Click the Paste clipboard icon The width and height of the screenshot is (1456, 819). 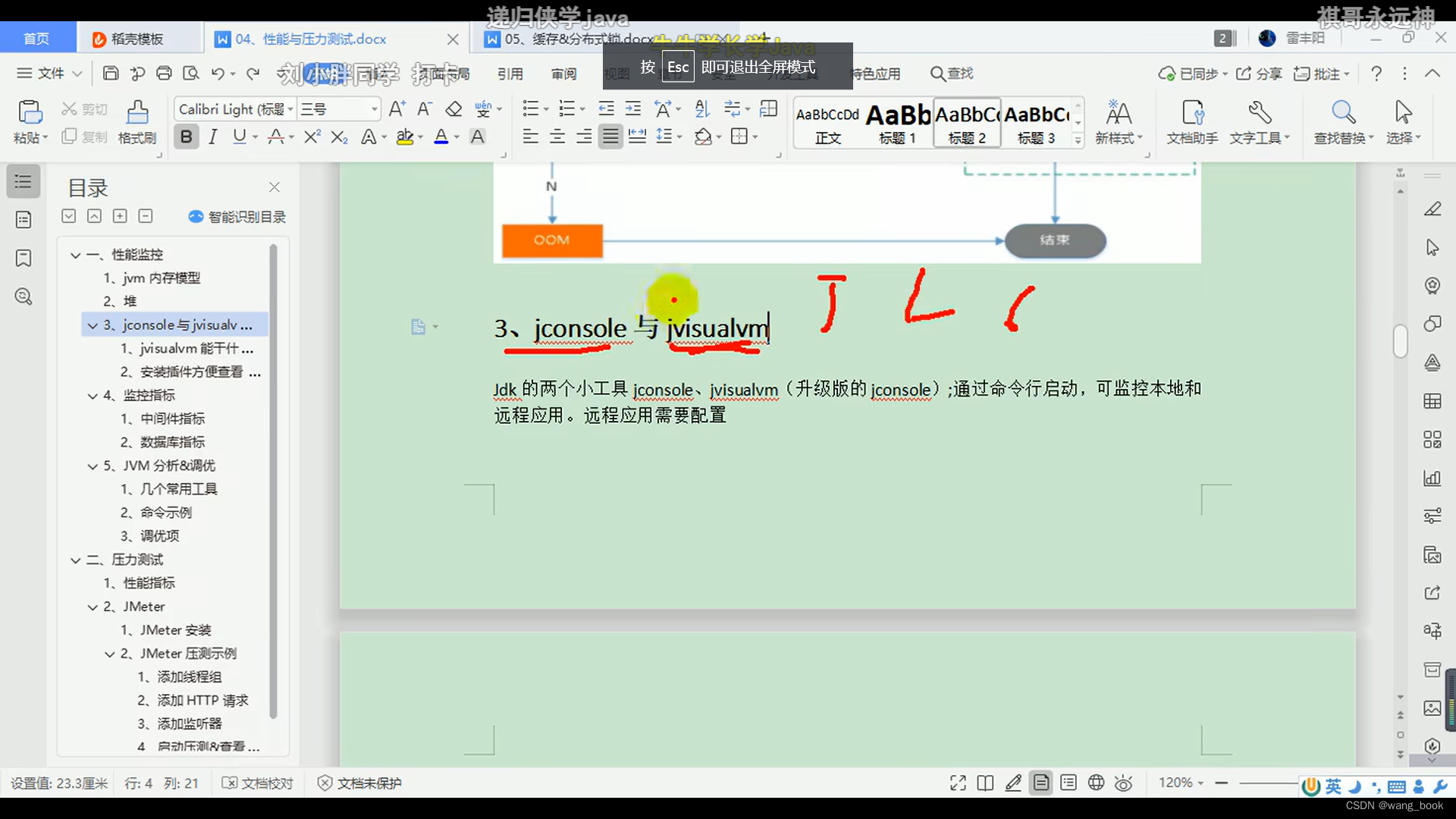30,112
